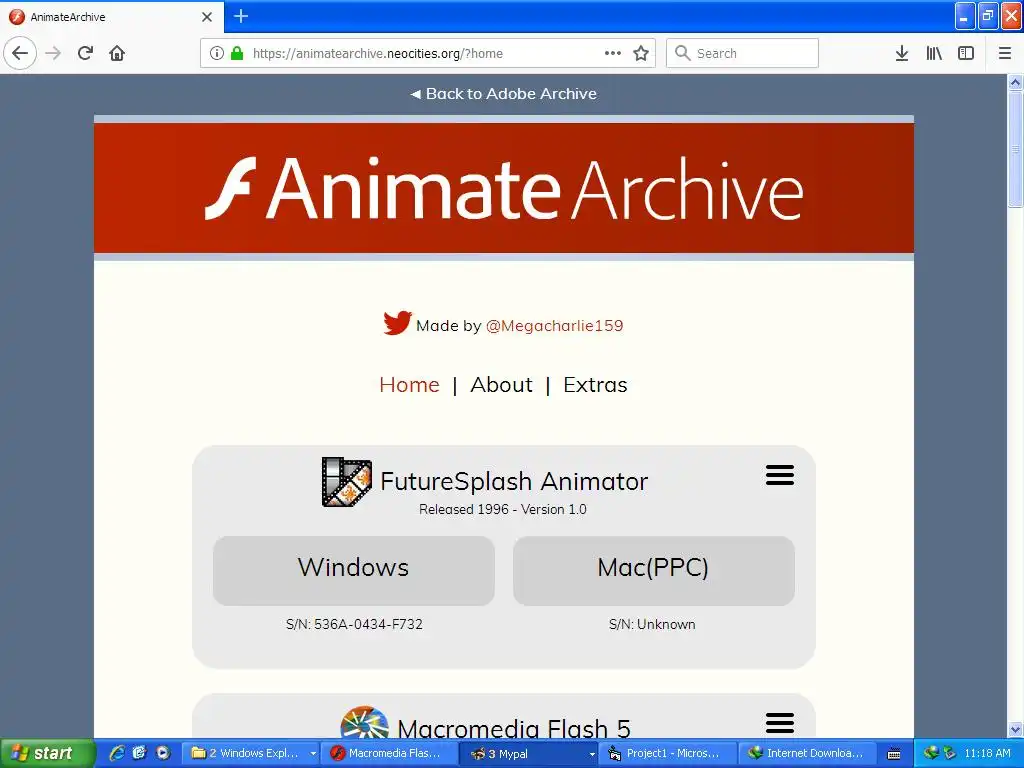Click the Flash logo in the banner
Screen dimensions: 1024x768
coord(231,188)
